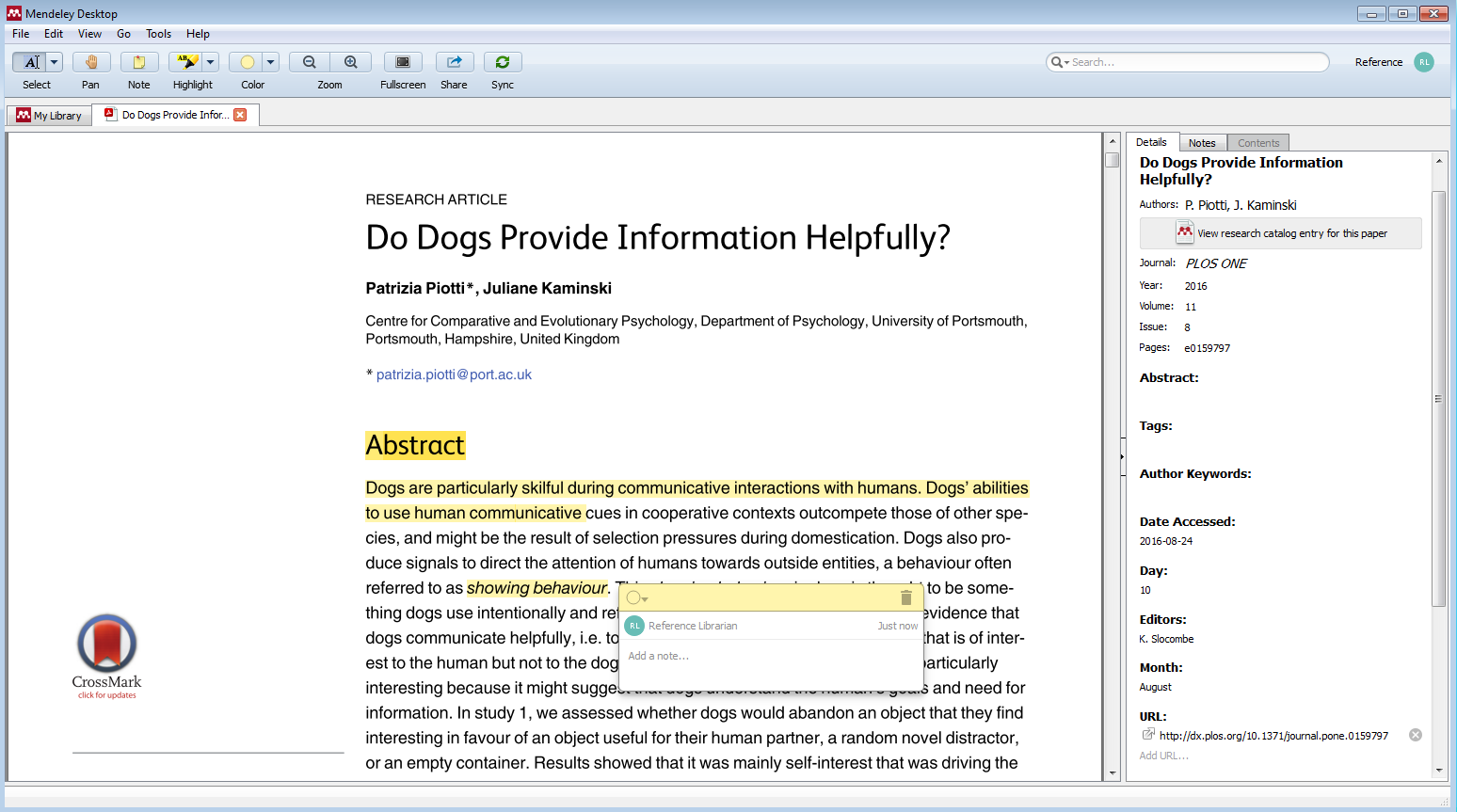
Task: Go to the My Library tab
Action: click(x=50, y=116)
